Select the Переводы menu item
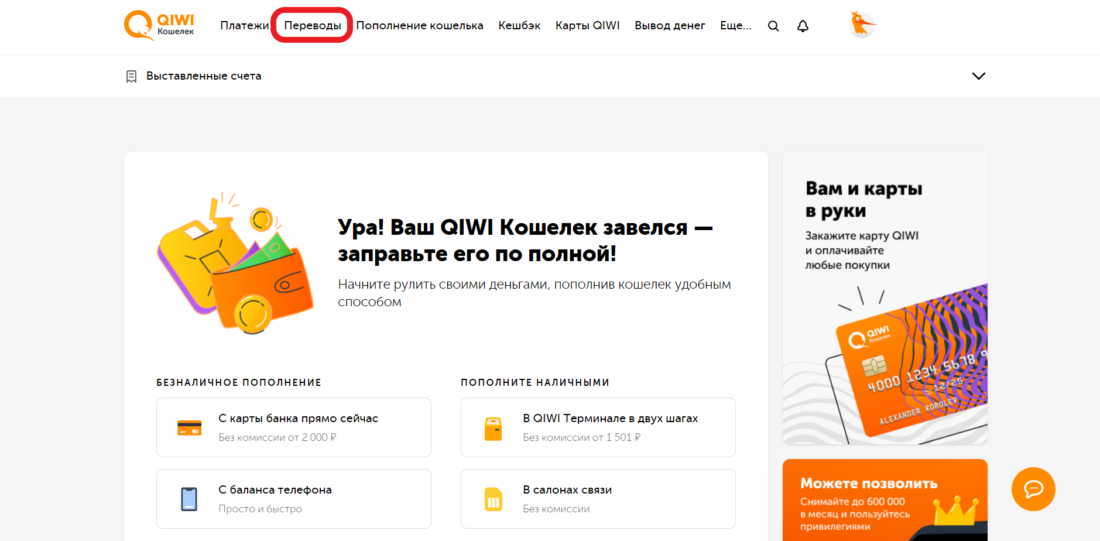 [312, 26]
